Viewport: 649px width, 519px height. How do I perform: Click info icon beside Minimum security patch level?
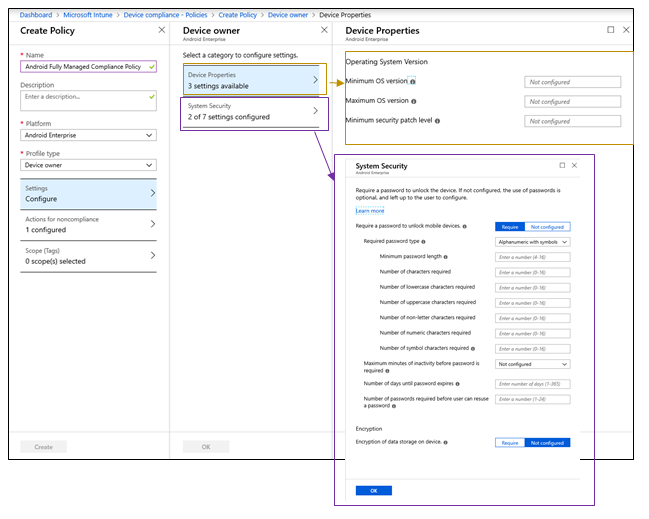coord(437,121)
